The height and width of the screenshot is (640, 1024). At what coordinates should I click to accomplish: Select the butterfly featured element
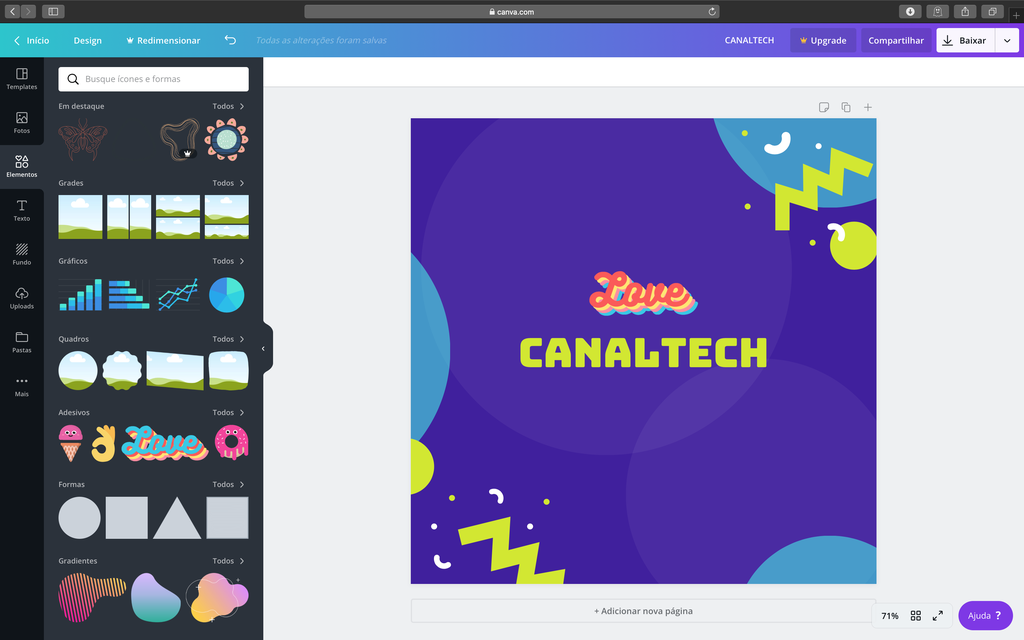point(82,139)
